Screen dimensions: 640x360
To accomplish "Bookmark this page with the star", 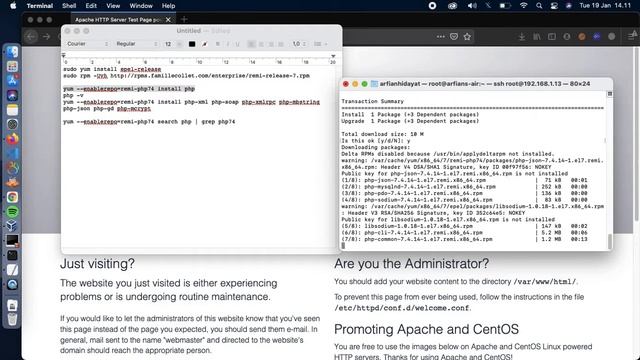I will point(467,37).
